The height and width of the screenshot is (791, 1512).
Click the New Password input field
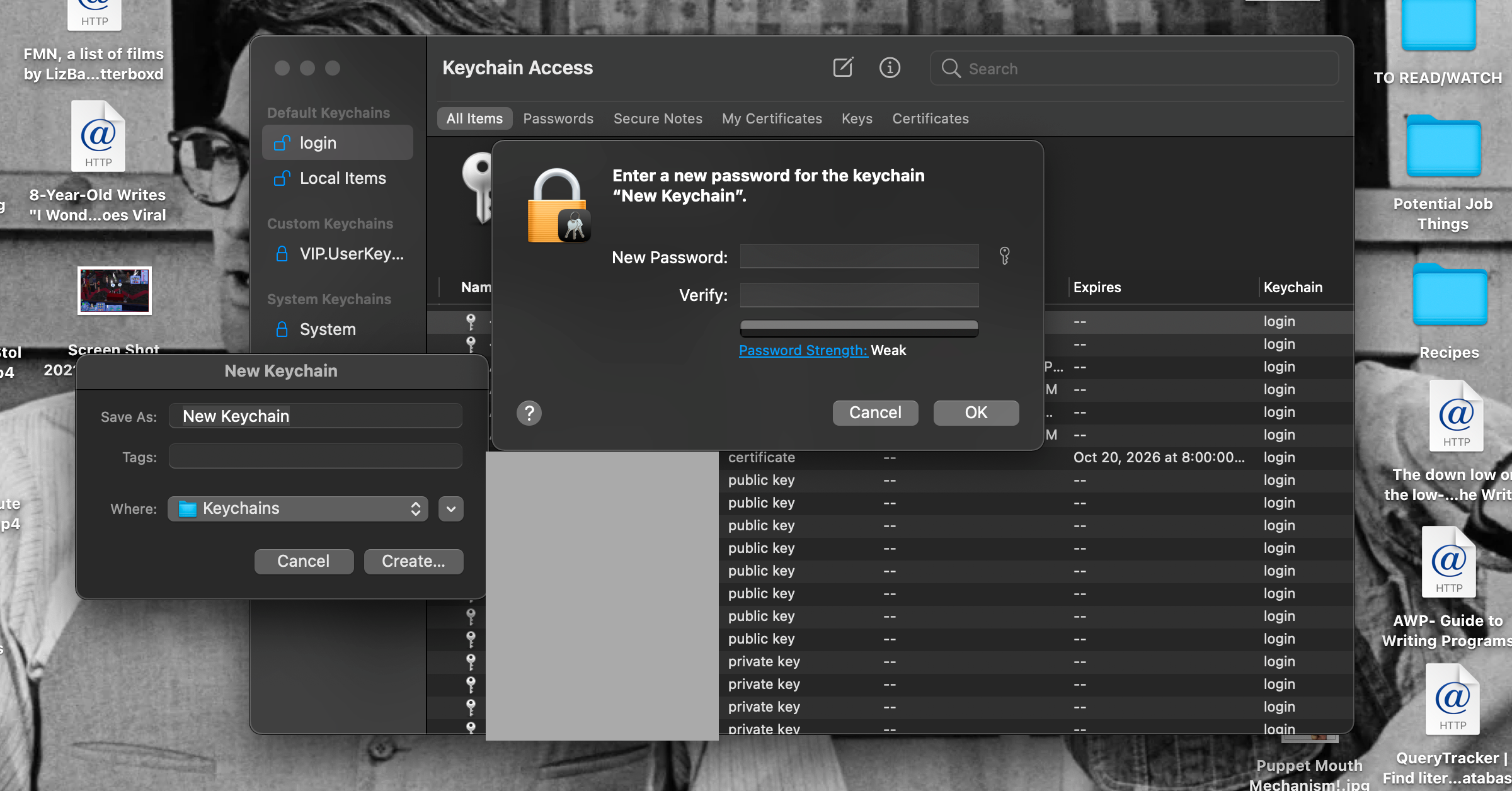click(859, 257)
